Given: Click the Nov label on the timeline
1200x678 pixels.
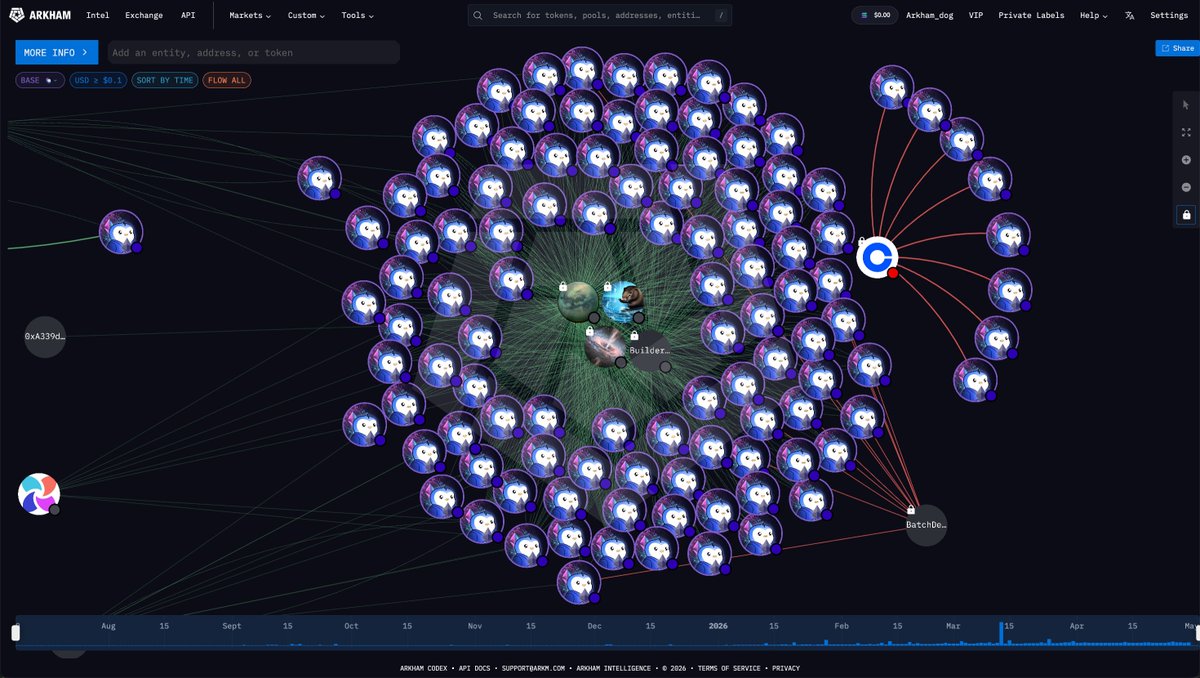Looking at the screenshot, I should click(x=475, y=626).
